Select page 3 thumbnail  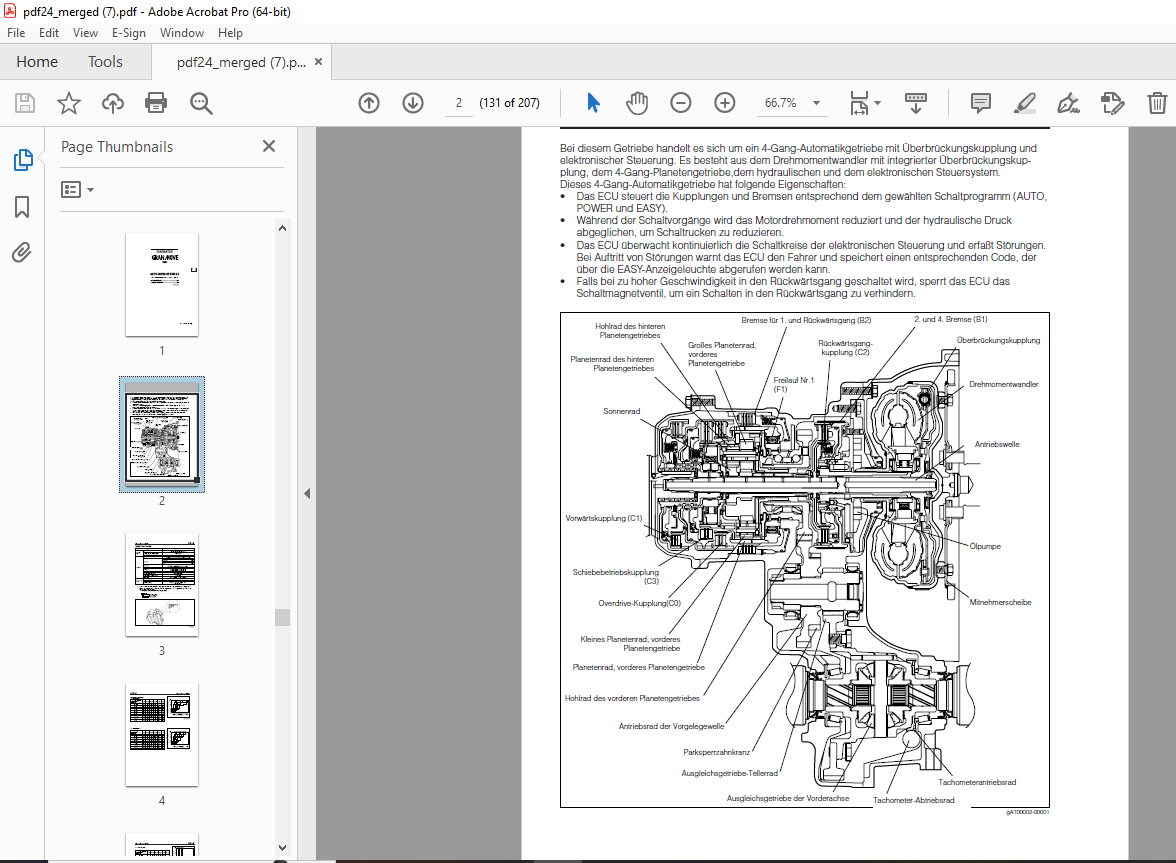(x=162, y=585)
